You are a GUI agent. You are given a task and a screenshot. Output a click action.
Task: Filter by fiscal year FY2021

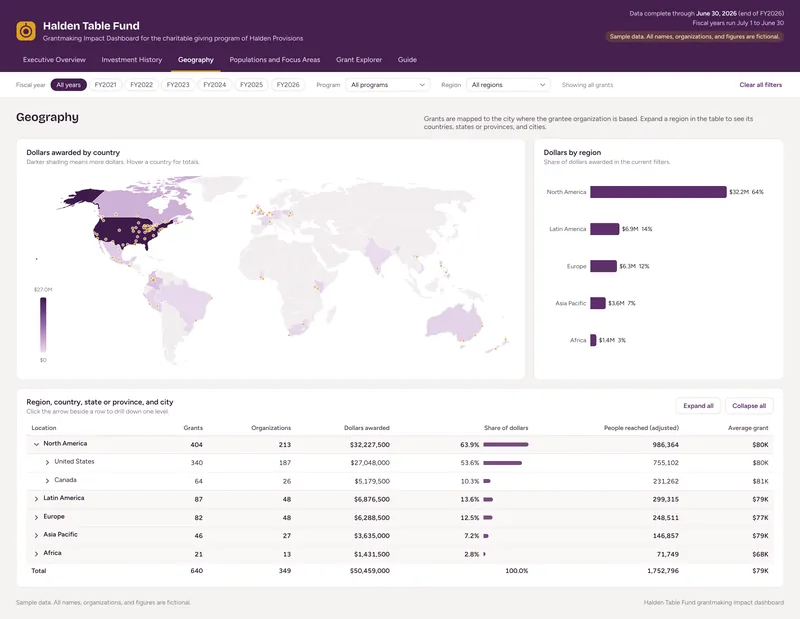click(x=106, y=85)
